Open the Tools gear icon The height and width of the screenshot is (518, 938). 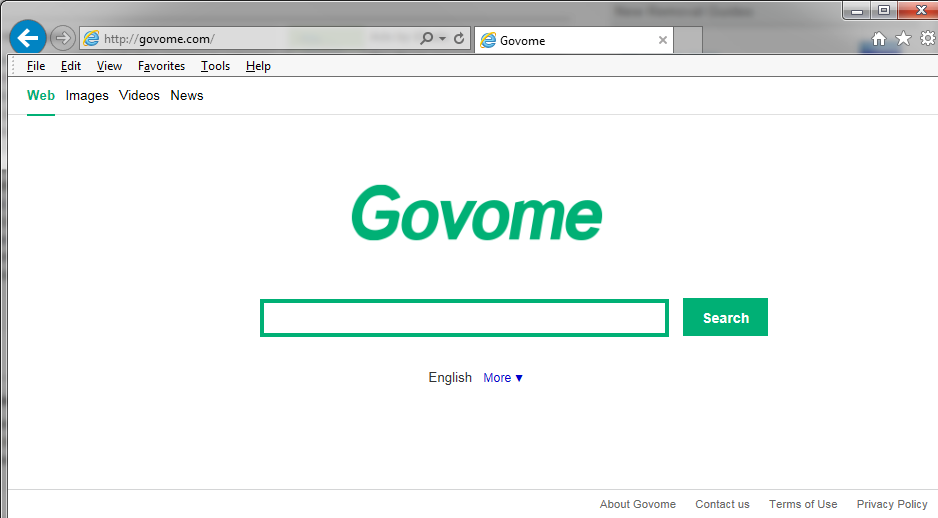[926, 39]
